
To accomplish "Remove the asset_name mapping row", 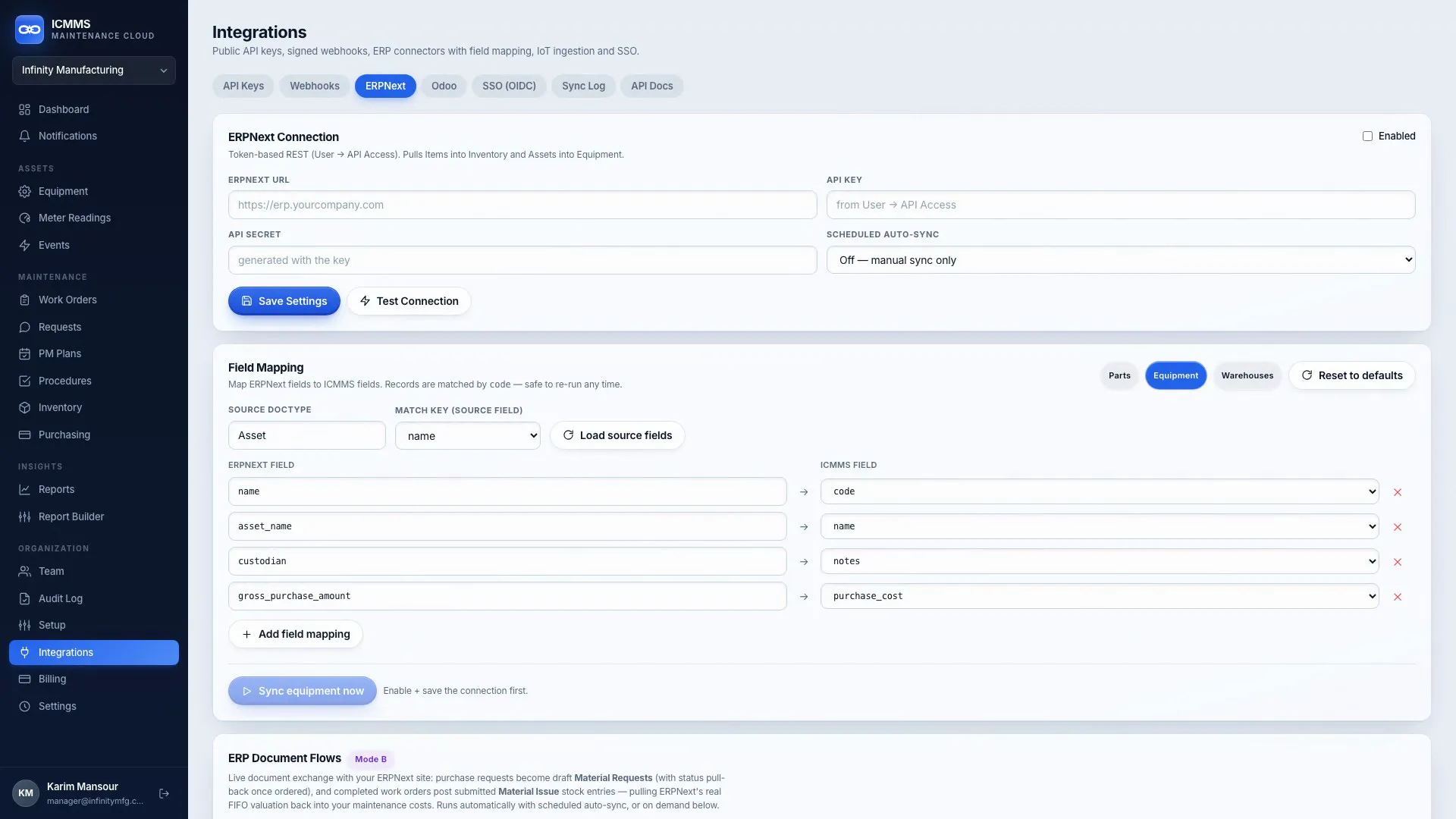I will tap(1398, 527).
